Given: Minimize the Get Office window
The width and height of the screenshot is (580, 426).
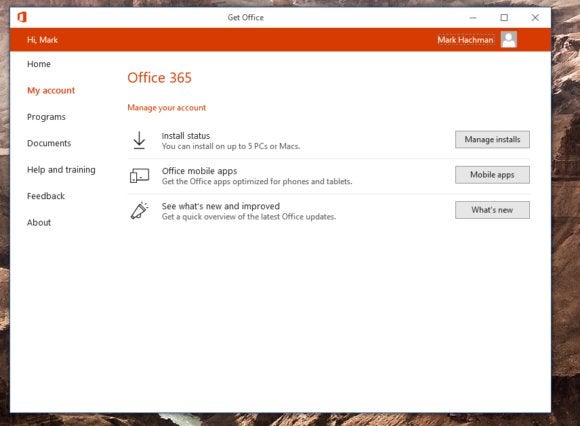Looking at the screenshot, I should click(473, 17).
